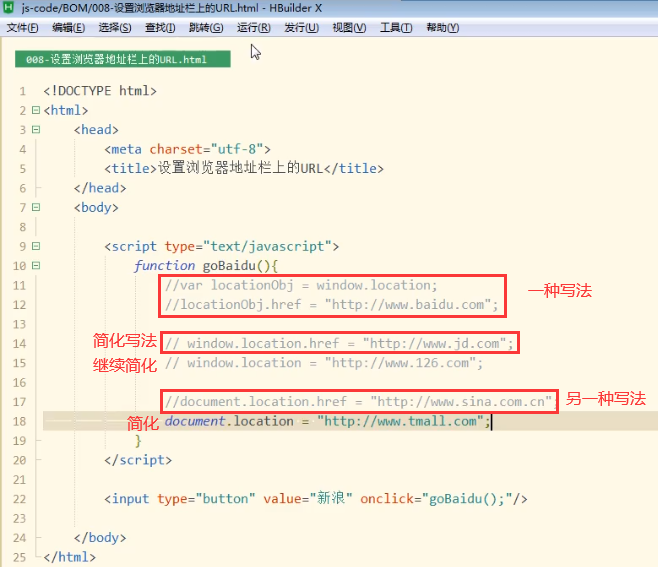Click the charset="utf-8" attribute text
Viewport: 658px width, 567px height.
pyautogui.click(x=206, y=149)
